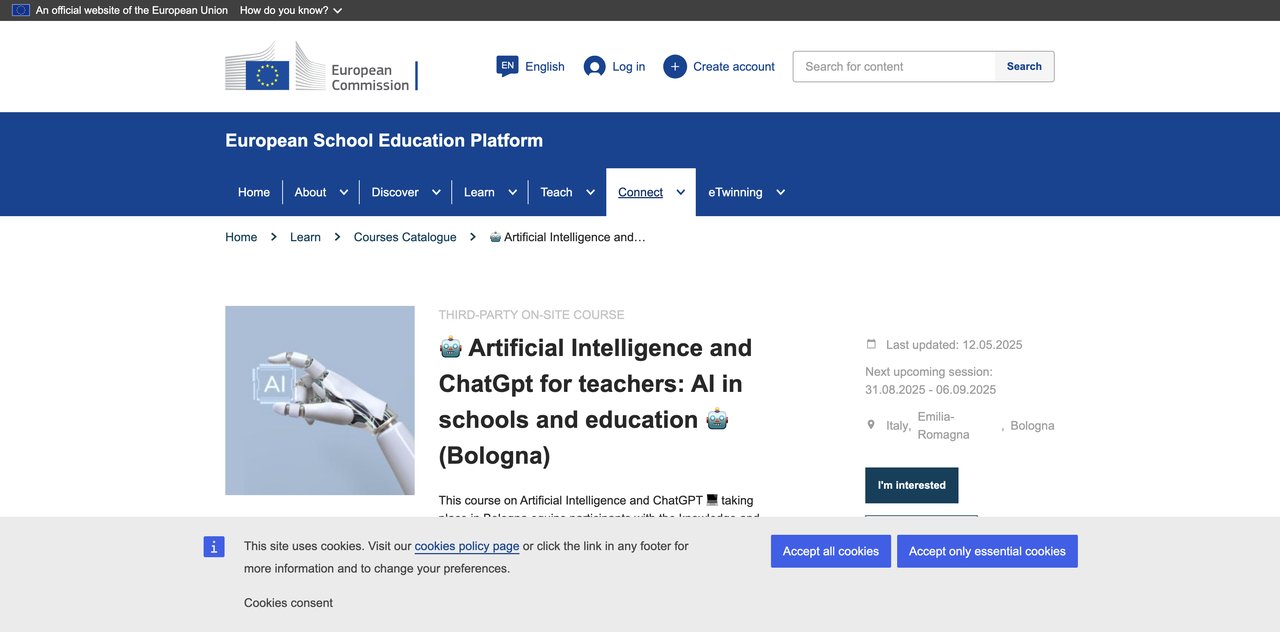Click 'Last updated: 12.05.2025' text
Screen dimensions: 1280x632
pos(954,345)
